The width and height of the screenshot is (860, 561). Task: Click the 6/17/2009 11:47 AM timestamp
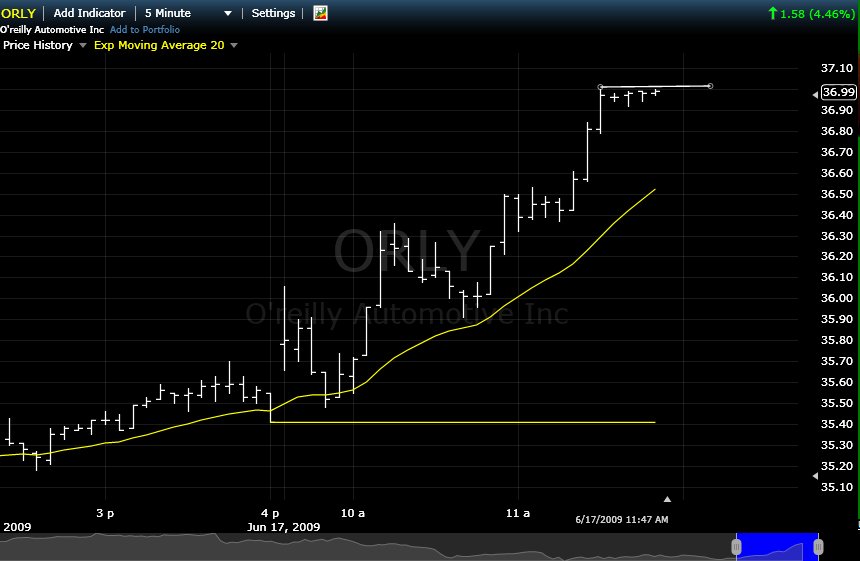click(621, 519)
